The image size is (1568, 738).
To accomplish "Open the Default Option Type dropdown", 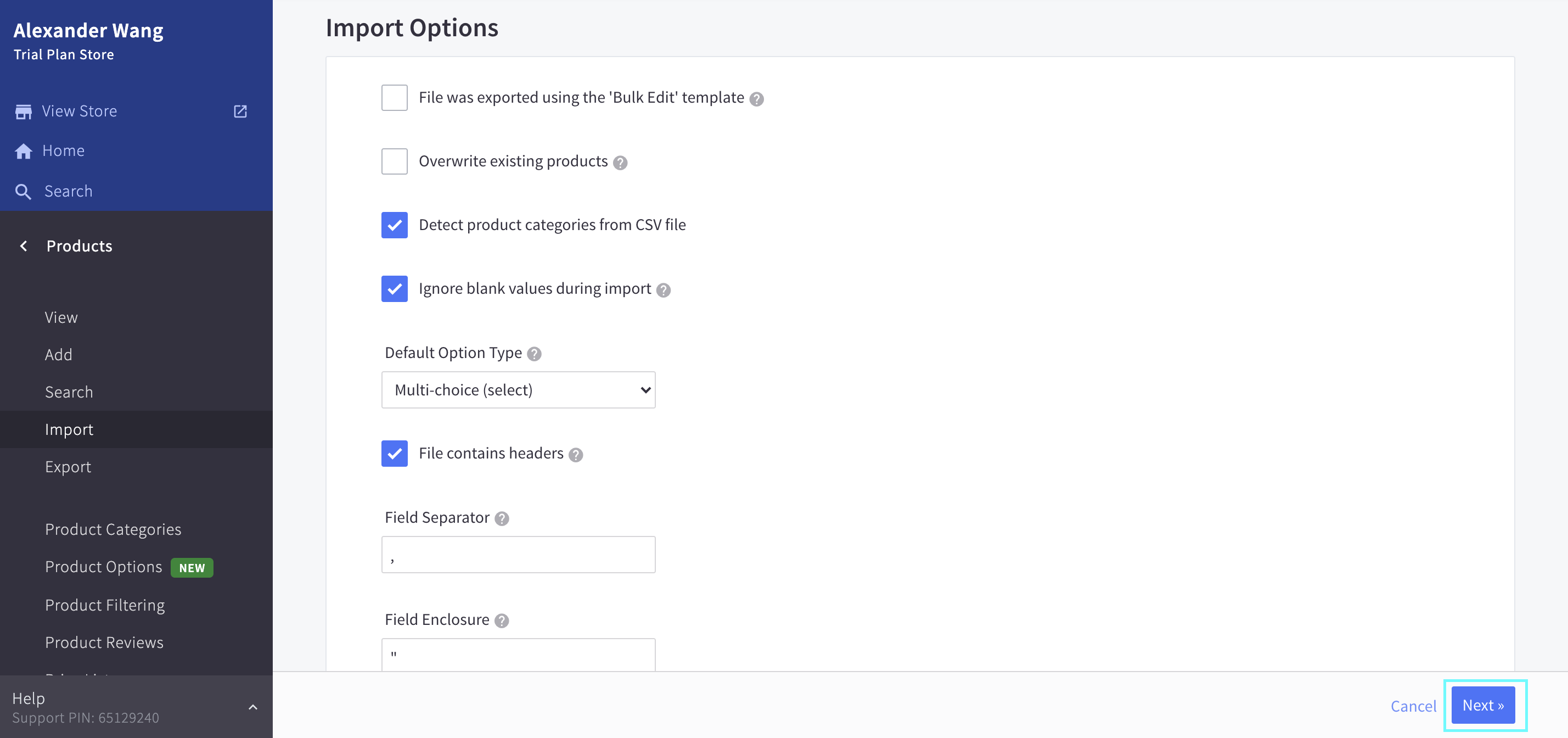I will [518, 390].
